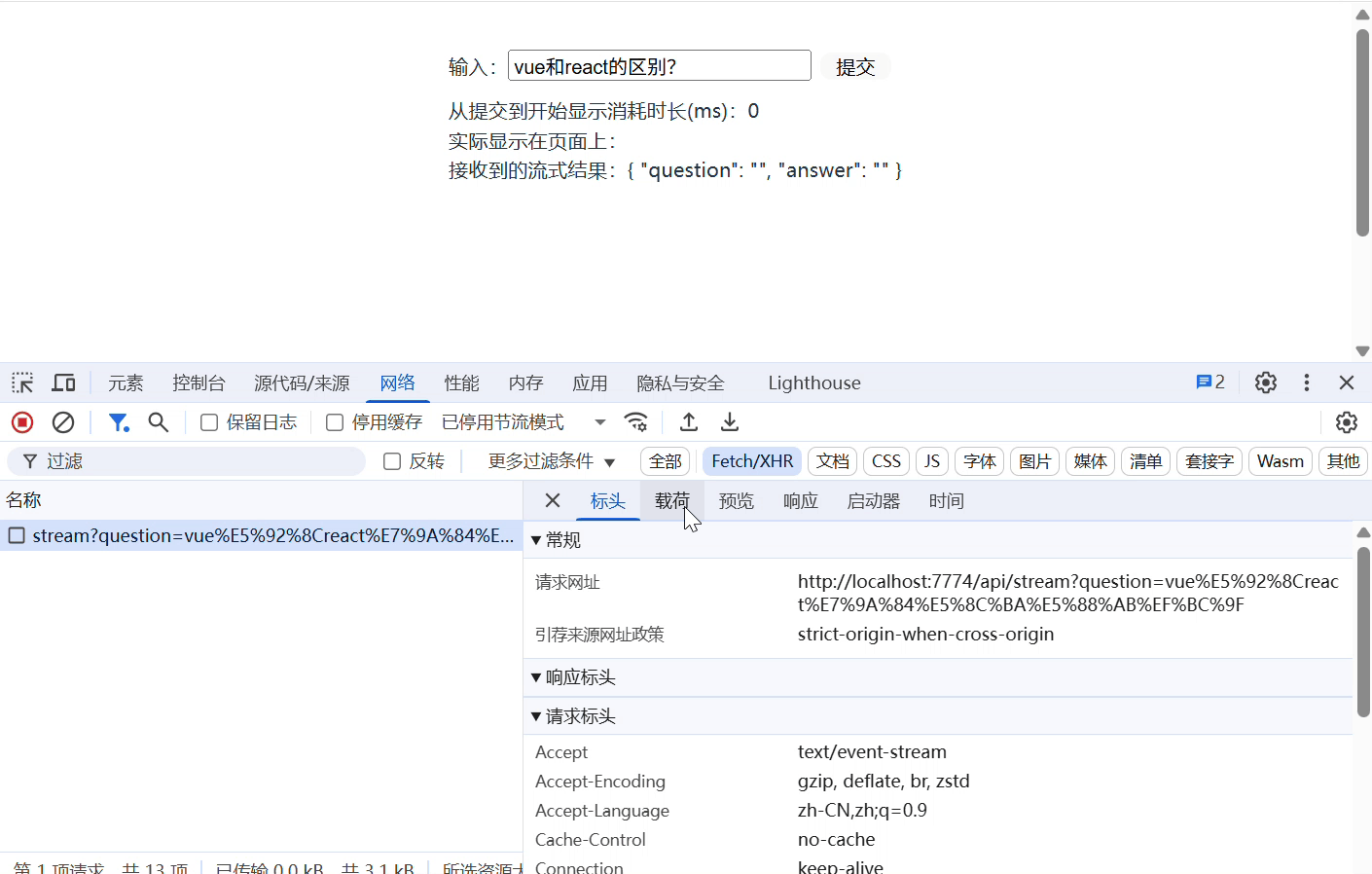Select the stream request in the request list

coord(263,535)
